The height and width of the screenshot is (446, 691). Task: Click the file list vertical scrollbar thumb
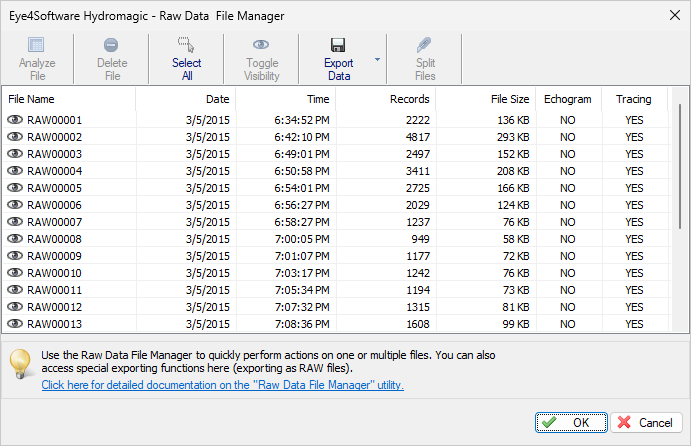tap(680, 166)
